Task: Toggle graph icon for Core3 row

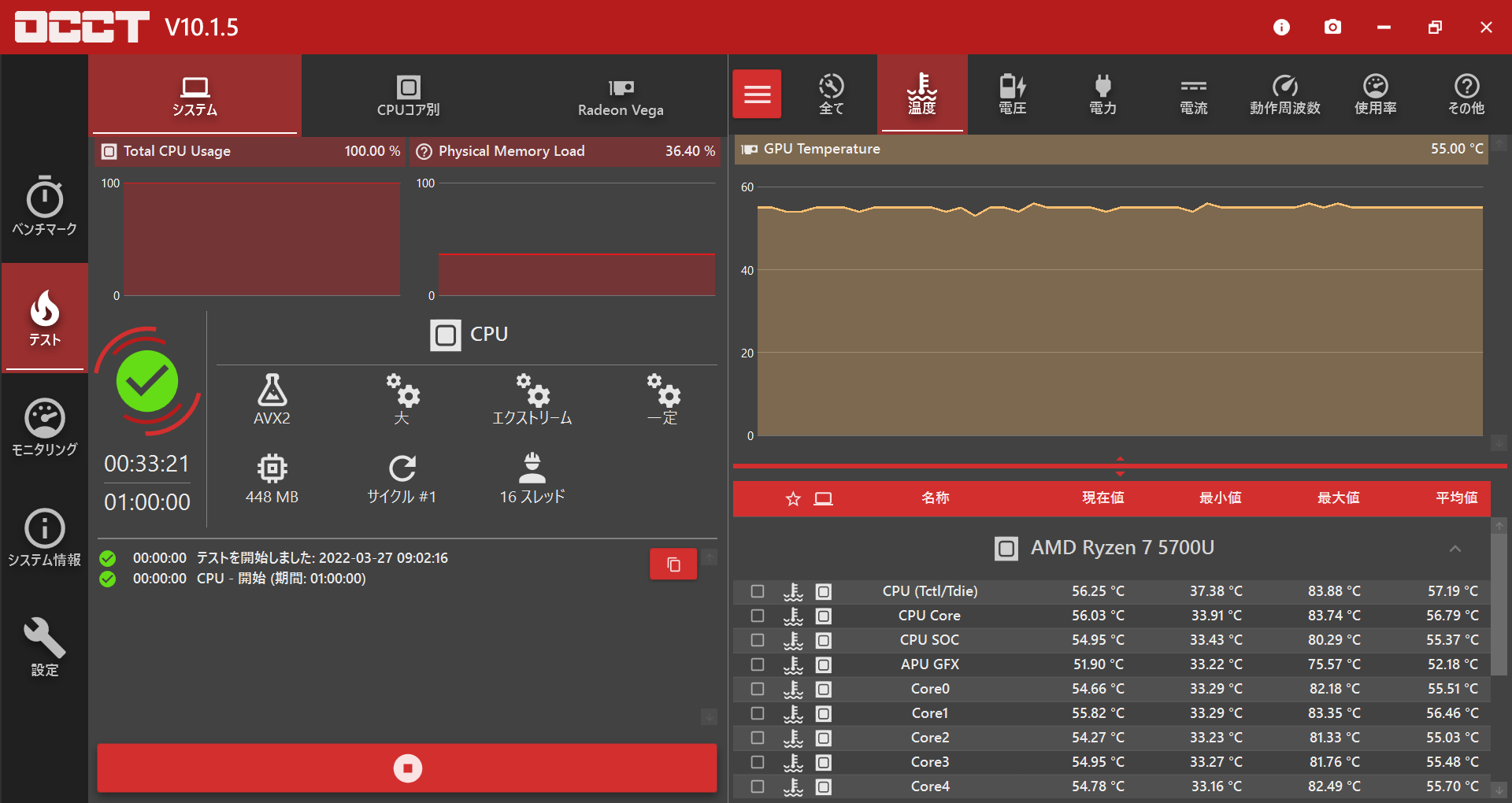Action: (793, 762)
